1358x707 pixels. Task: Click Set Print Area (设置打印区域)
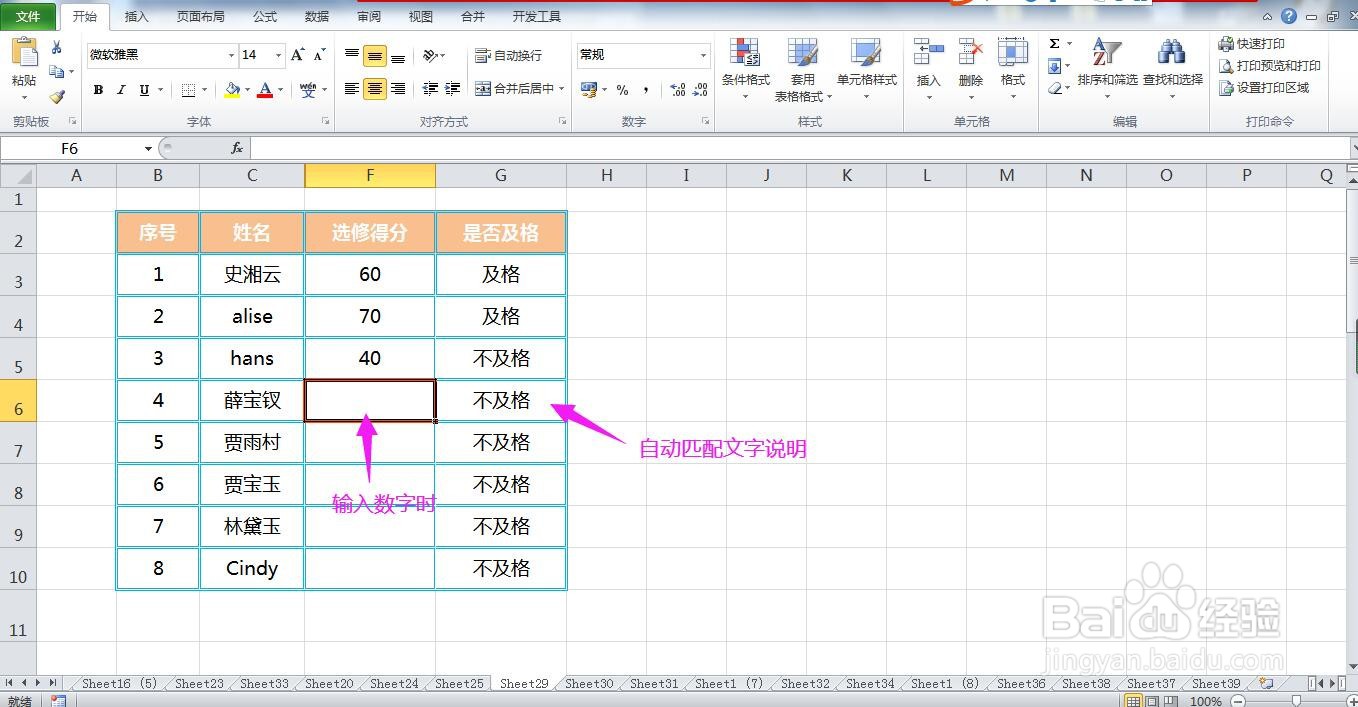[1264, 88]
